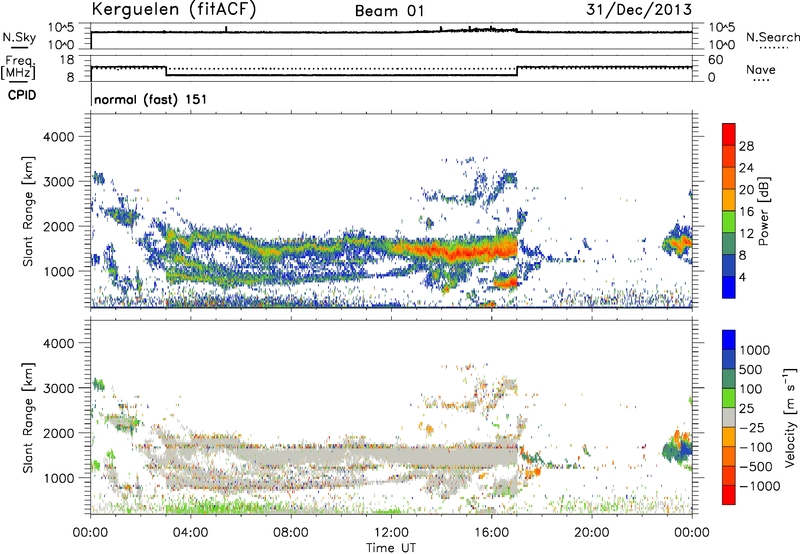Click the 'Freq. [MHz]' axis label
Screen dimensions: 800x554
click(x=18, y=67)
